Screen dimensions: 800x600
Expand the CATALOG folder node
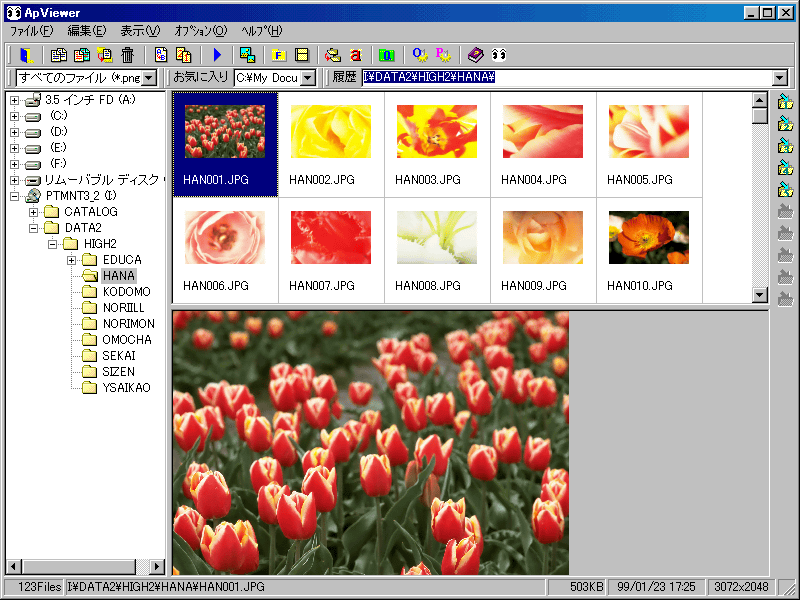(x=33, y=212)
